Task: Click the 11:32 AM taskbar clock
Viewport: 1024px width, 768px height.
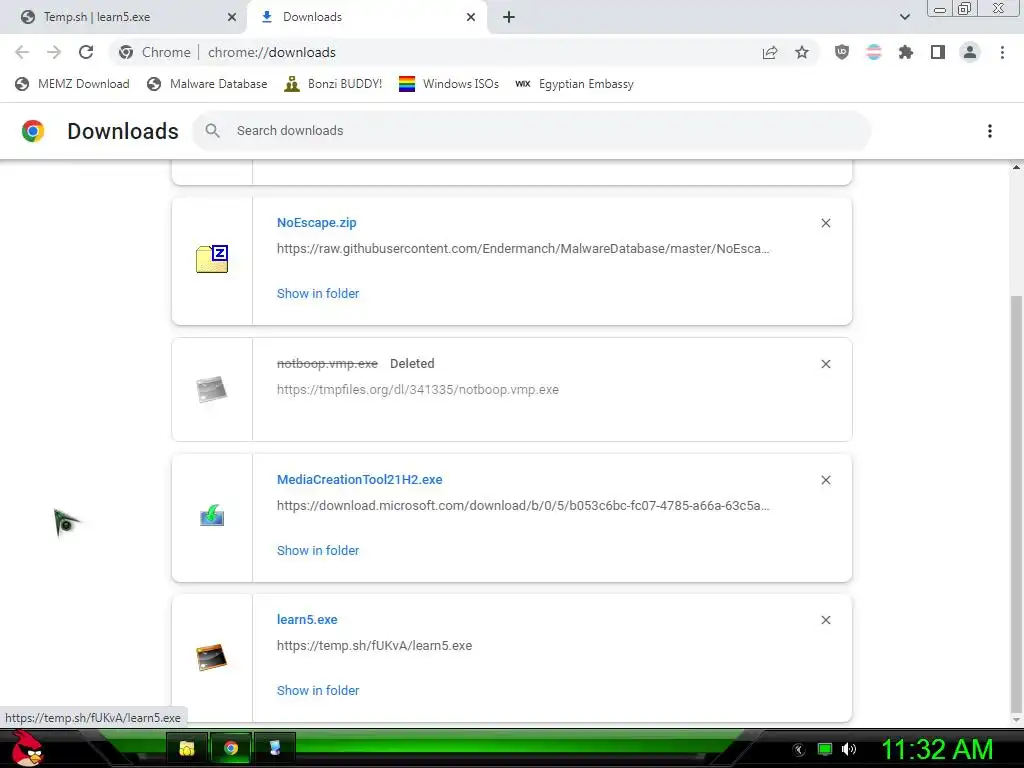Action: (938, 750)
